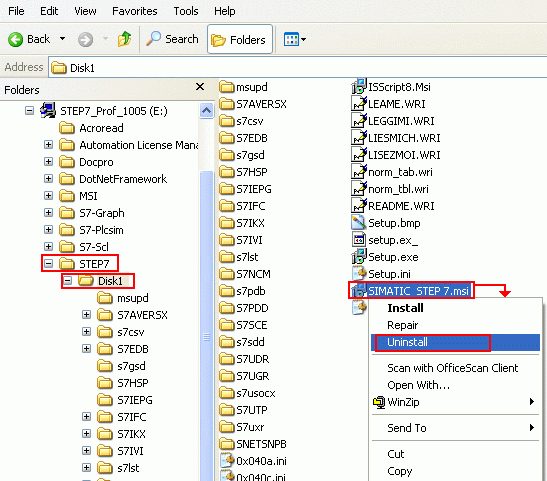Collapse the Disk1 folder node
Screen dimensions: 547x481
tap(68, 280)
